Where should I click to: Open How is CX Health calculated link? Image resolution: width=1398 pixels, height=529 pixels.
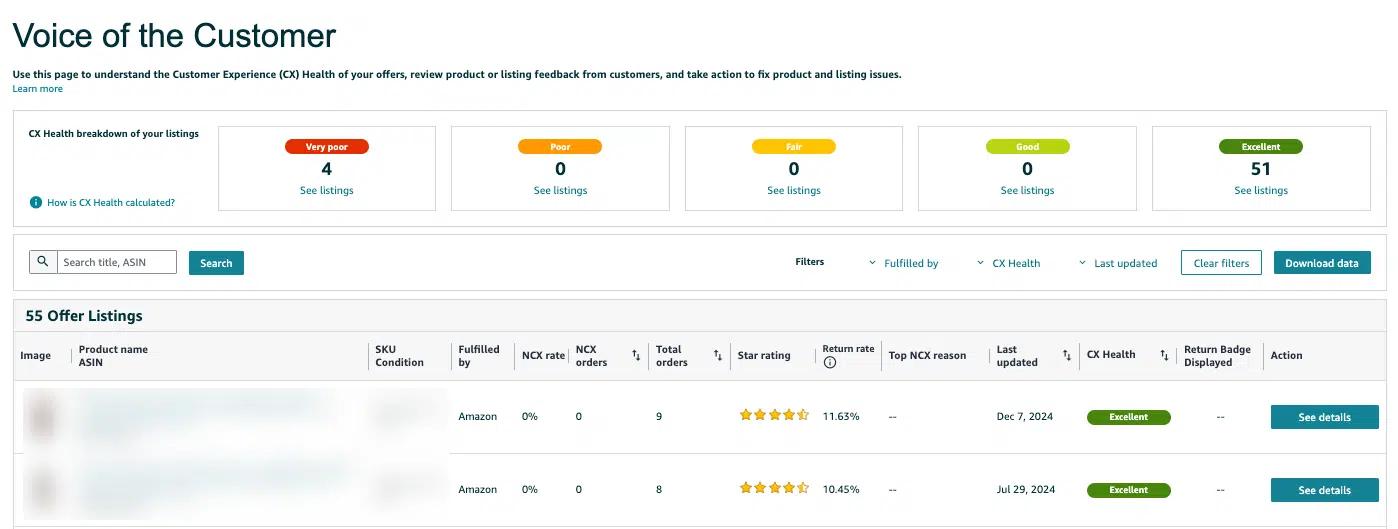111,202
